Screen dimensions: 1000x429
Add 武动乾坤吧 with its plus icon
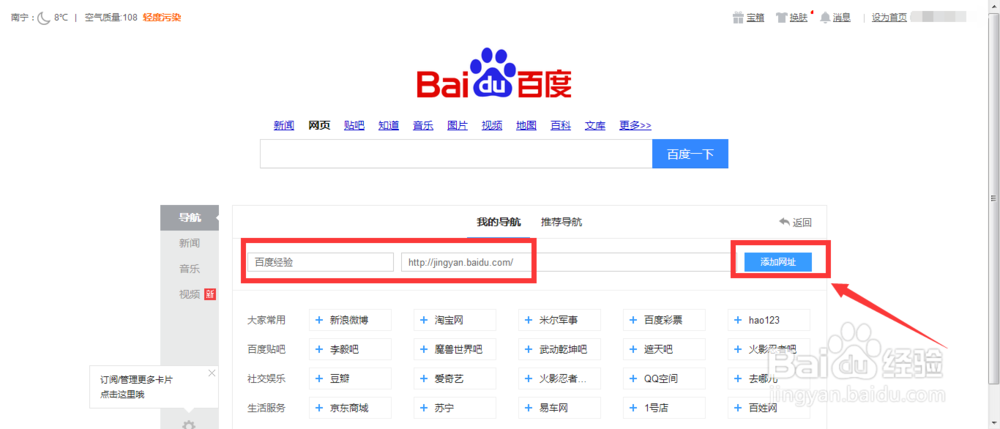pos(528,349)
